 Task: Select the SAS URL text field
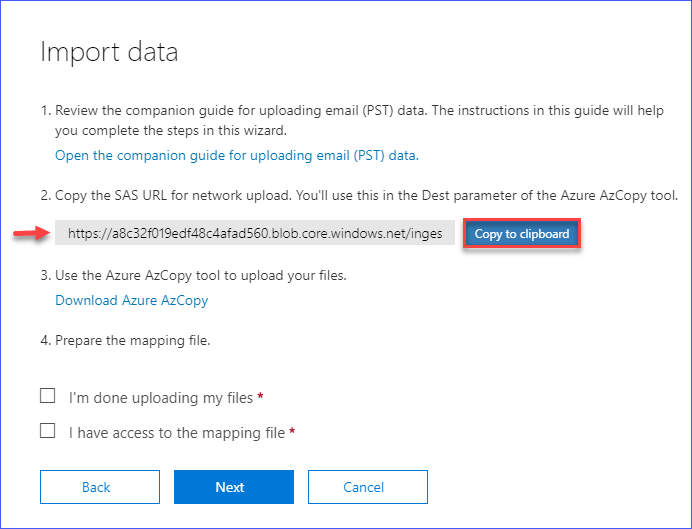coord(255,233)
